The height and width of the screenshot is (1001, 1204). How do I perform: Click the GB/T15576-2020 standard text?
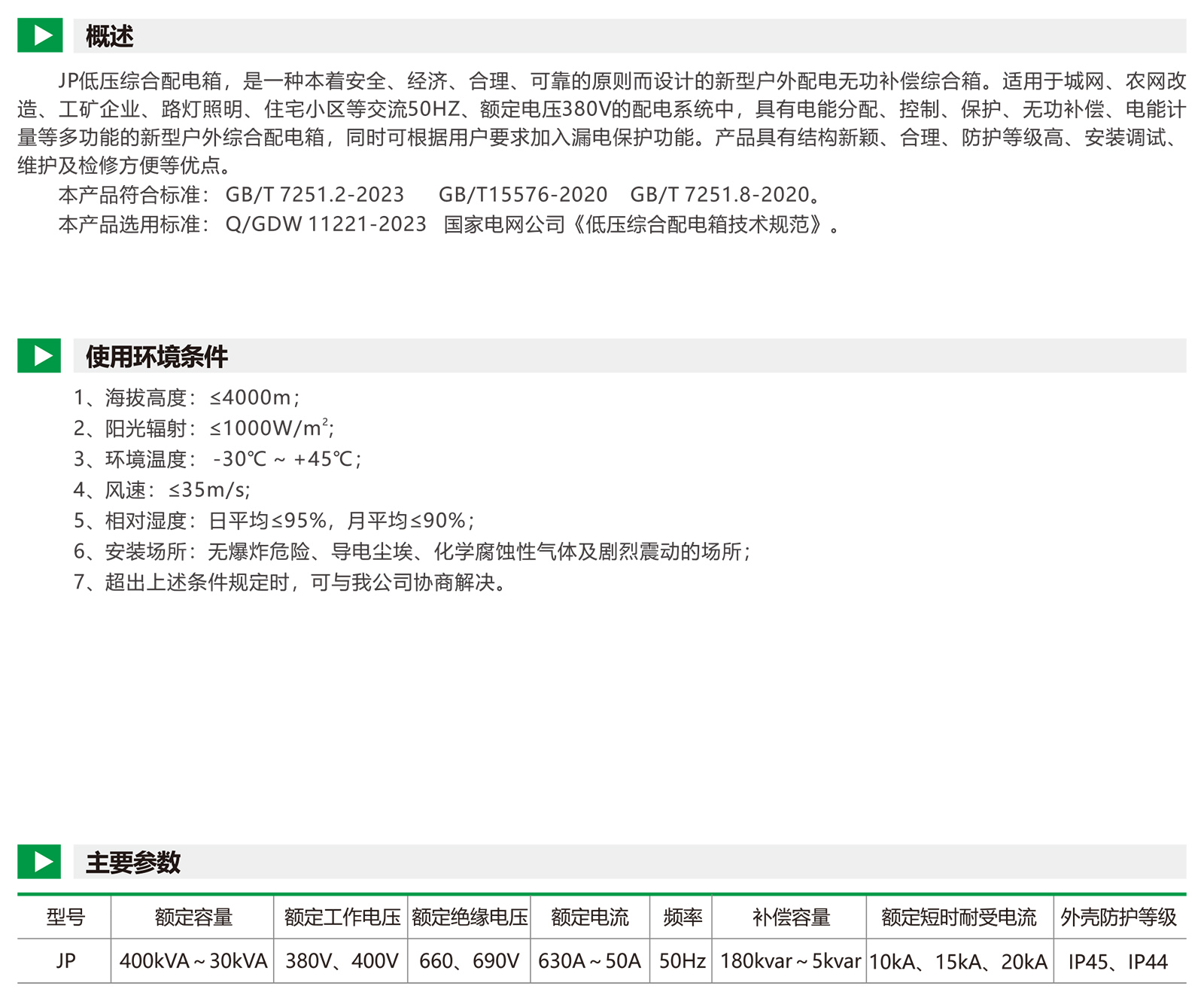[x=523, y=195]
